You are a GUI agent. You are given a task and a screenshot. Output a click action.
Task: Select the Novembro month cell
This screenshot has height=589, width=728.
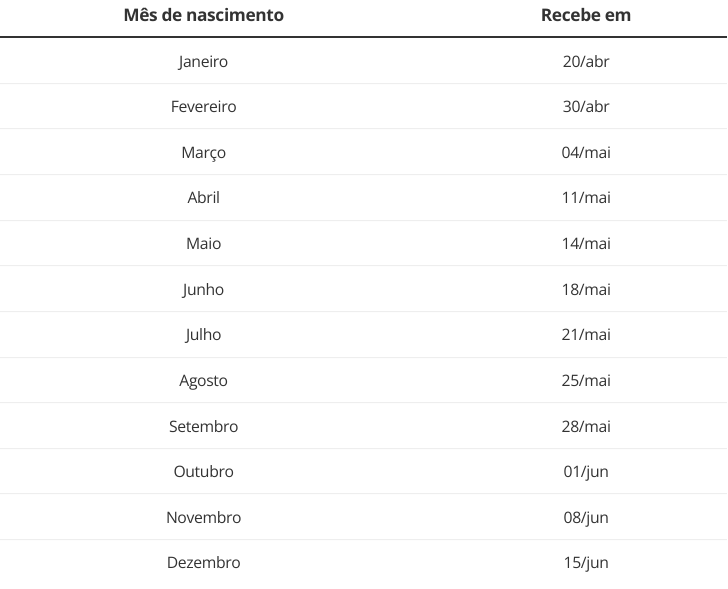coord(203,518)
